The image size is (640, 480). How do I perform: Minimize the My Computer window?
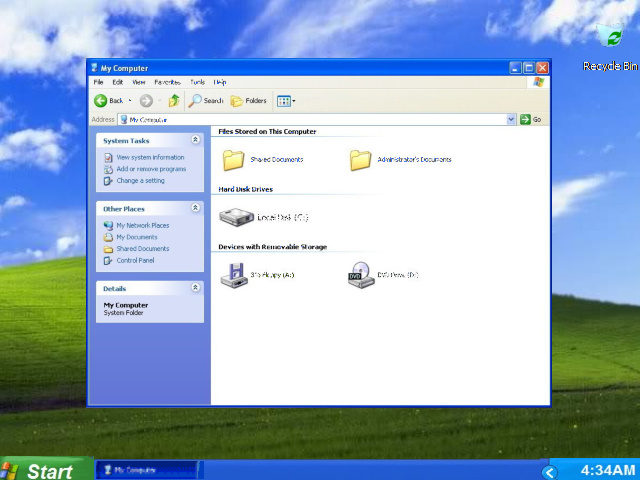(515, 68)
